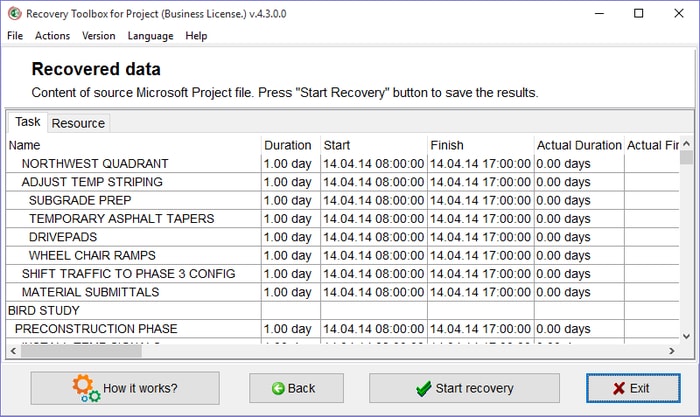Screen dimensions: 700x417
Task: Click the Actual Fin column header
Action: [x=652, y=145]
